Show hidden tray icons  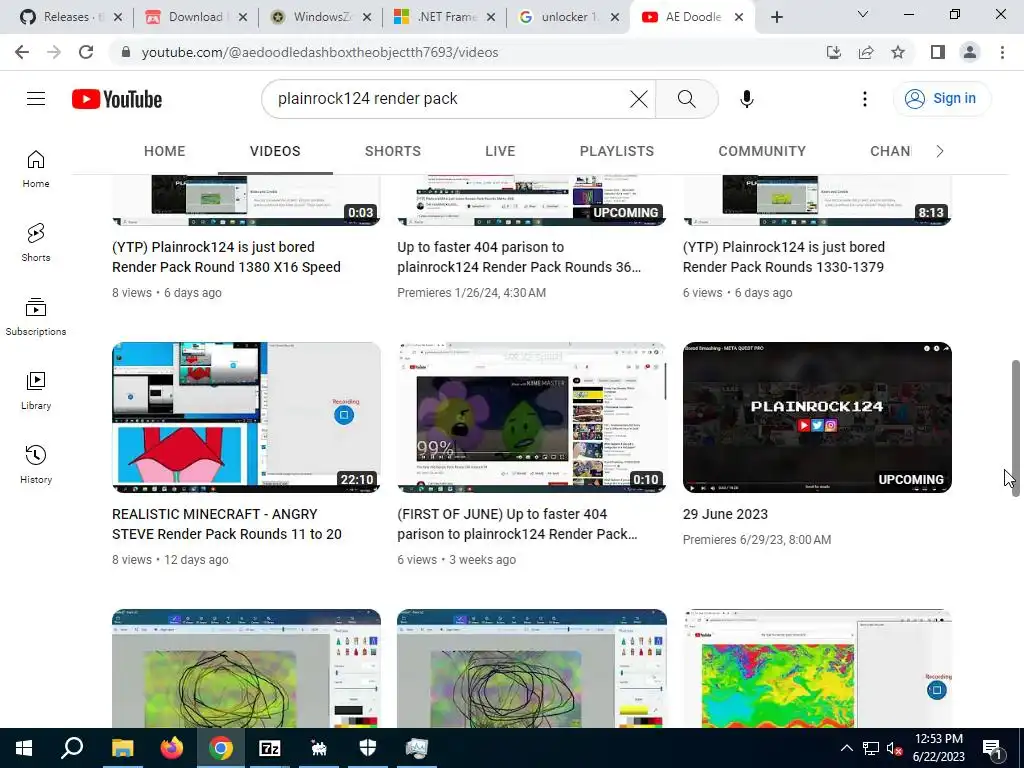(846, 748)
